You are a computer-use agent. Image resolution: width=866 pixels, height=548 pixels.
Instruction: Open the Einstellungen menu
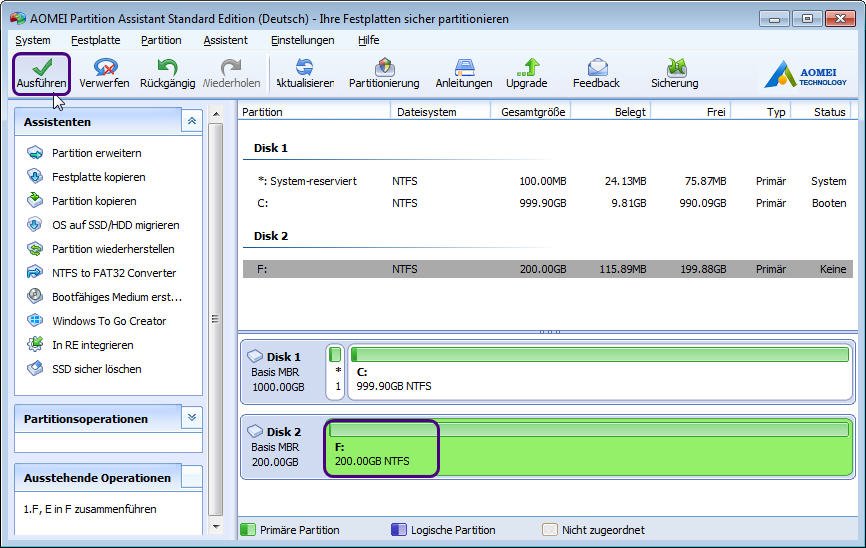303,40
